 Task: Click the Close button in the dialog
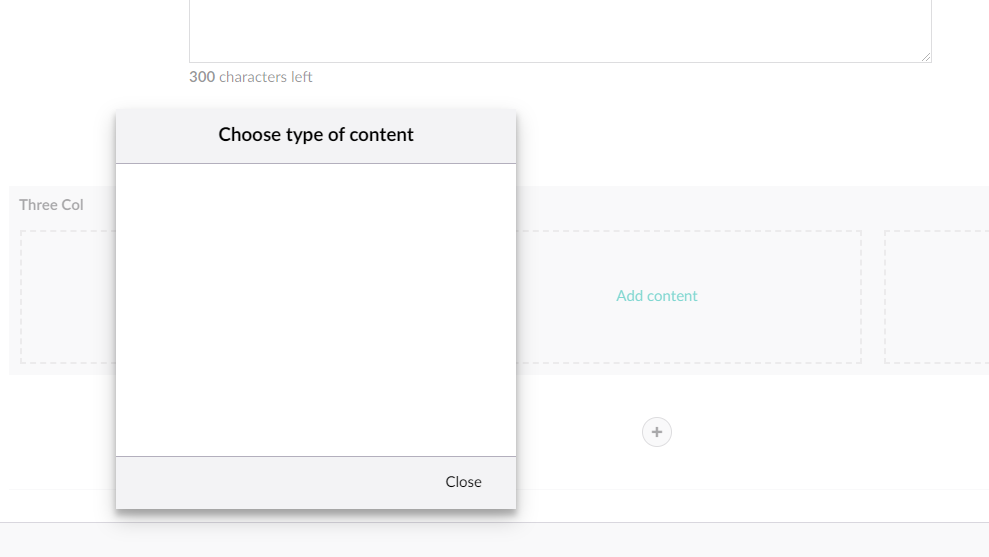(463, 482)
